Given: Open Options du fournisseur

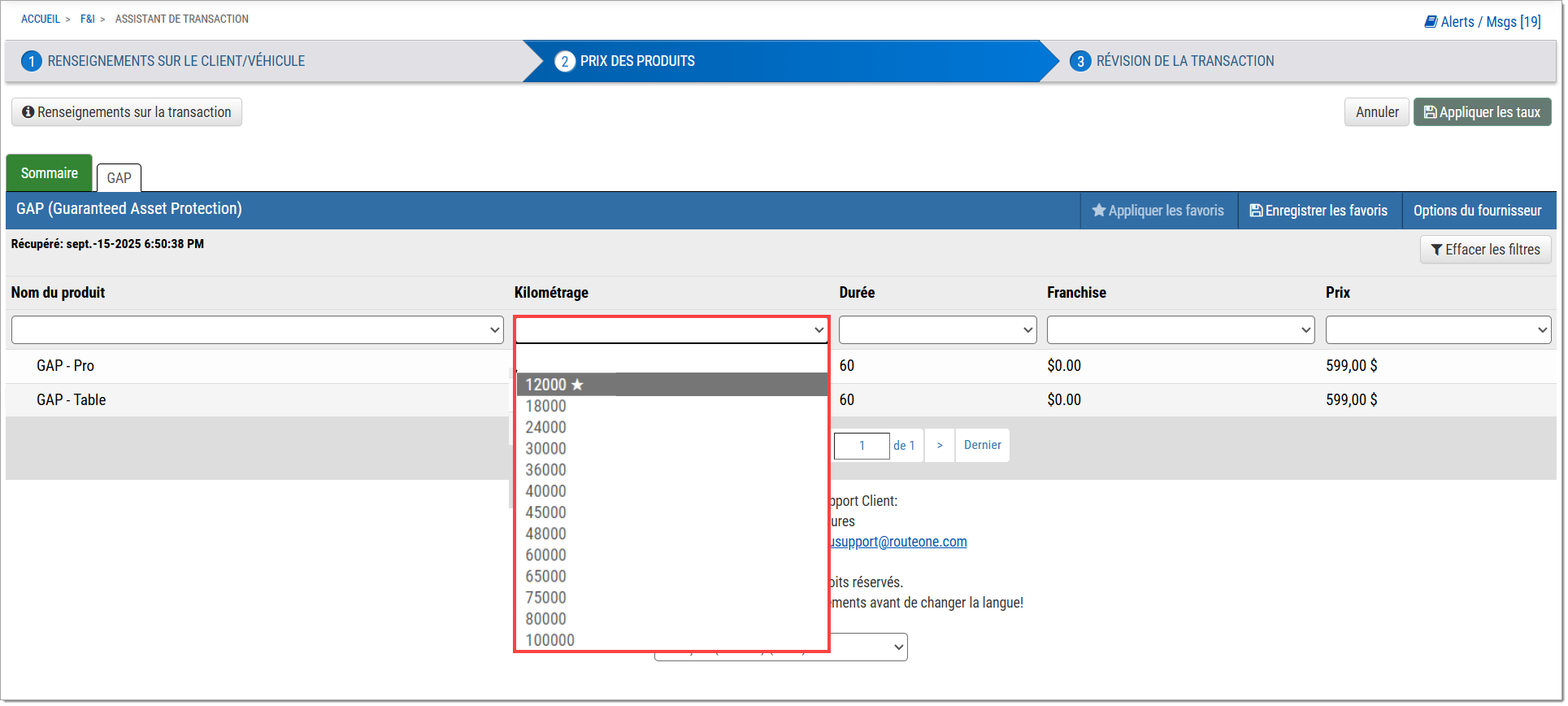Looking at the screenshot, I should pos(1477,211).
